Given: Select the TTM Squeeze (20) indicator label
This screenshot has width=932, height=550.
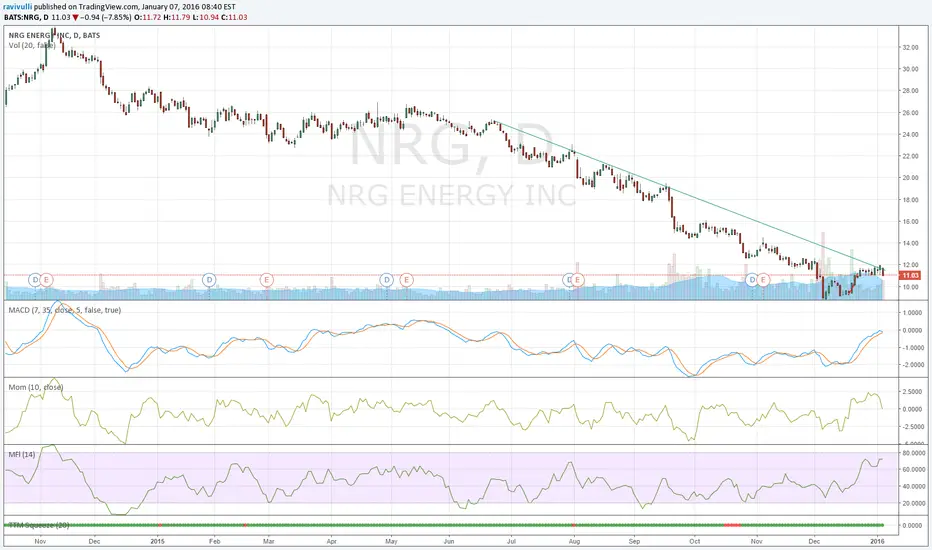Looking at the screenshot, I should click(39, 525).
